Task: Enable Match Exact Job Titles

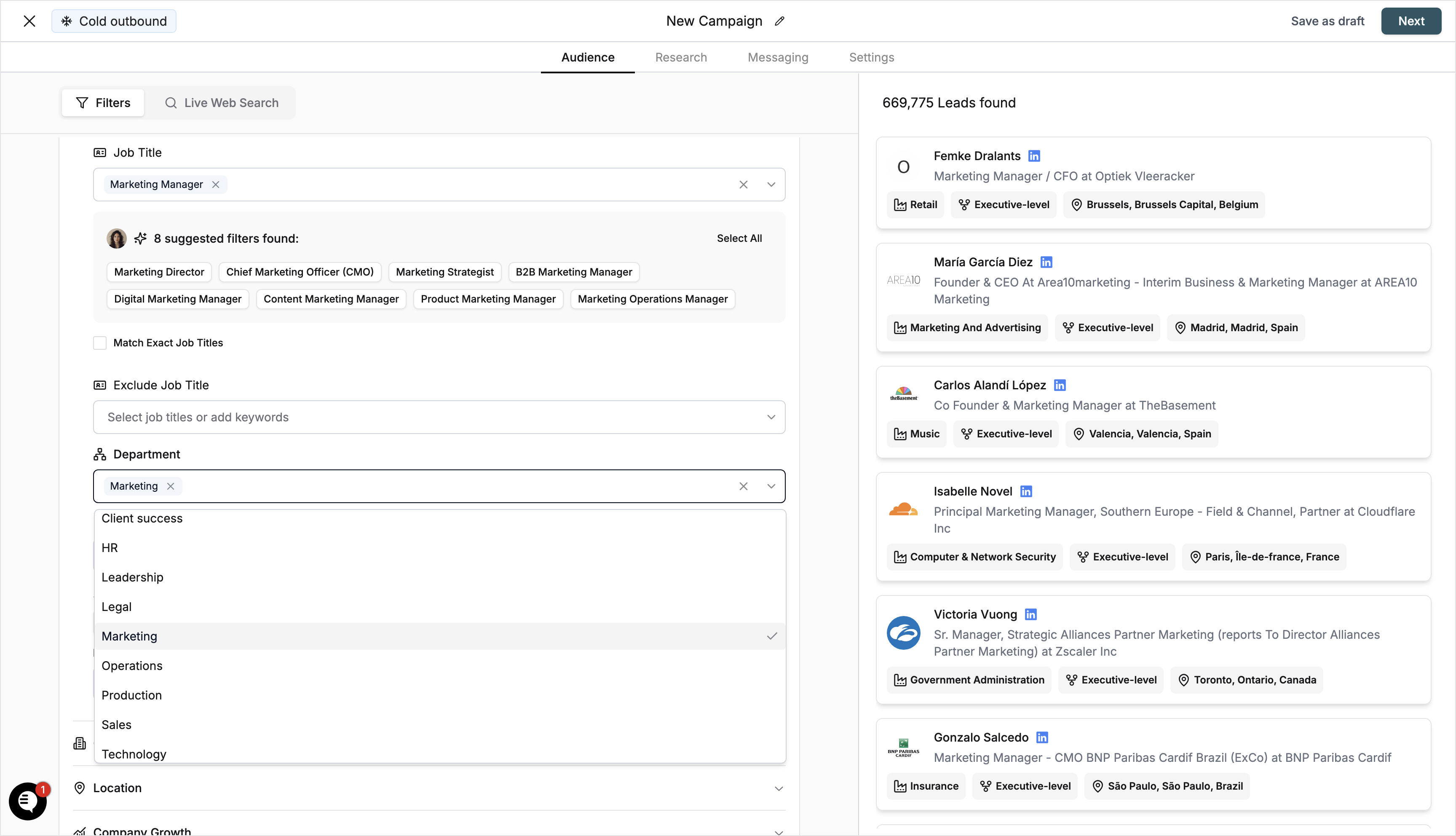Action: 99,342
